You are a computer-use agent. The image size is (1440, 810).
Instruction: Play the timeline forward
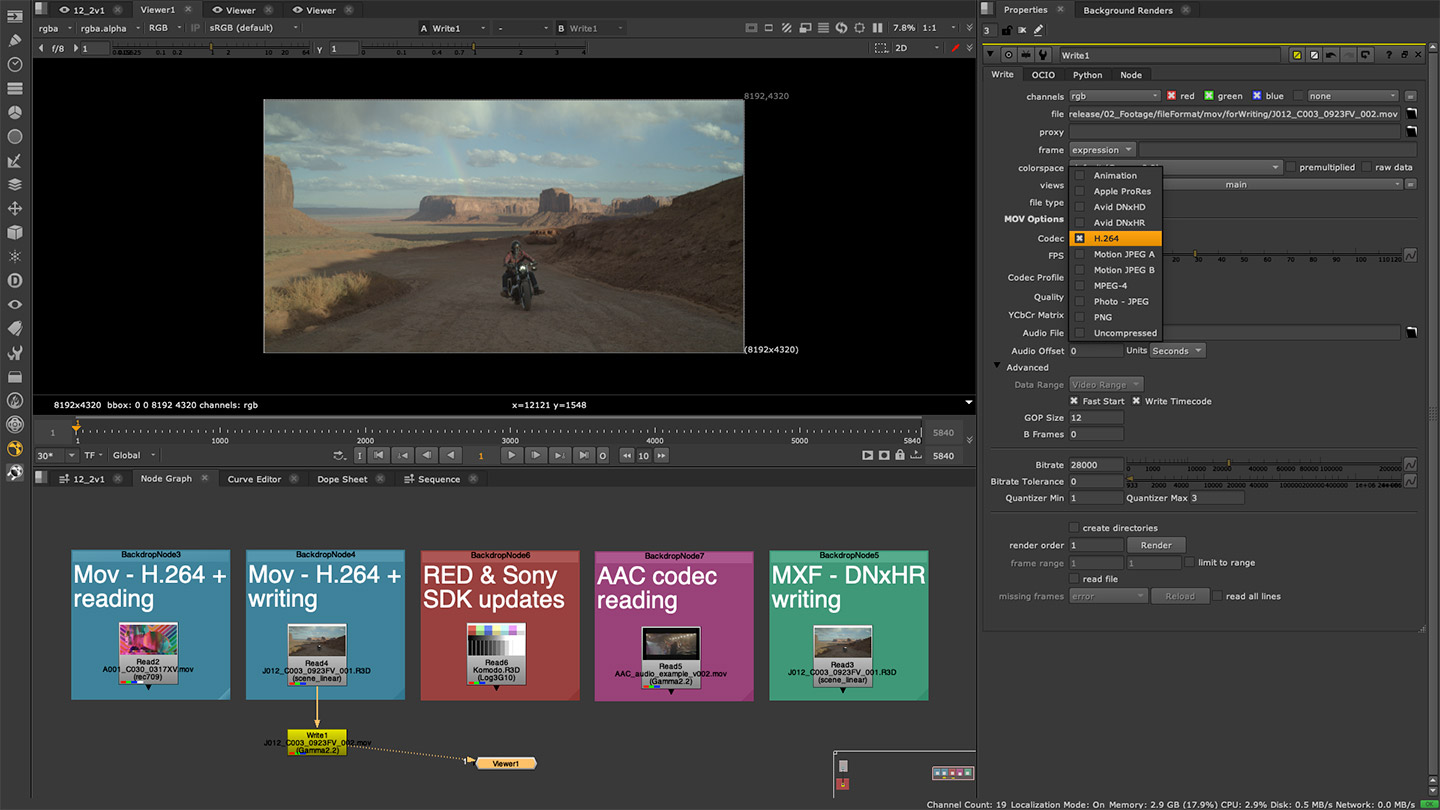(x=512, y=455)
